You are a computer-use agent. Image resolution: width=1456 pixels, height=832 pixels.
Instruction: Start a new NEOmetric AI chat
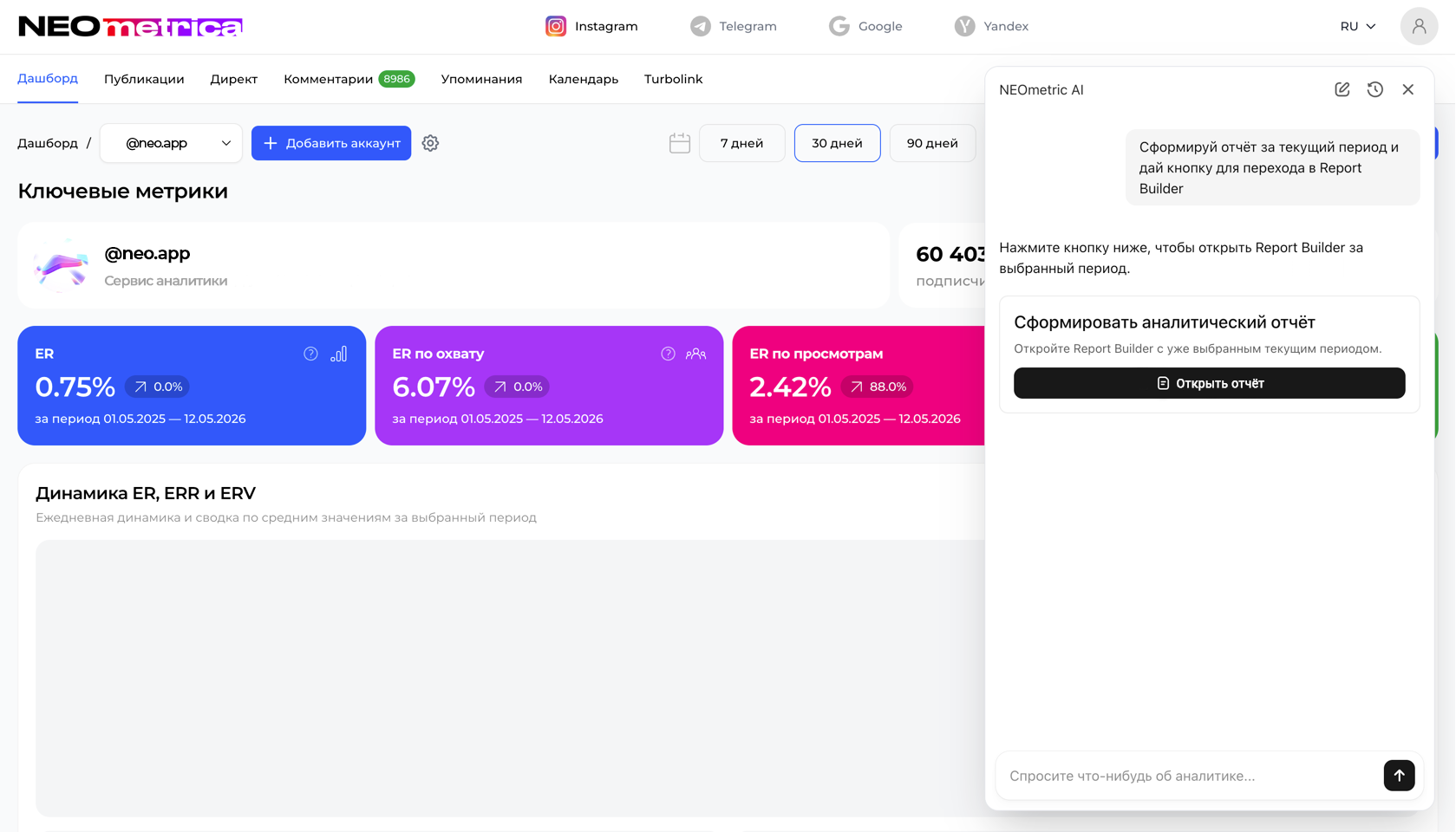pos(1342,89)
